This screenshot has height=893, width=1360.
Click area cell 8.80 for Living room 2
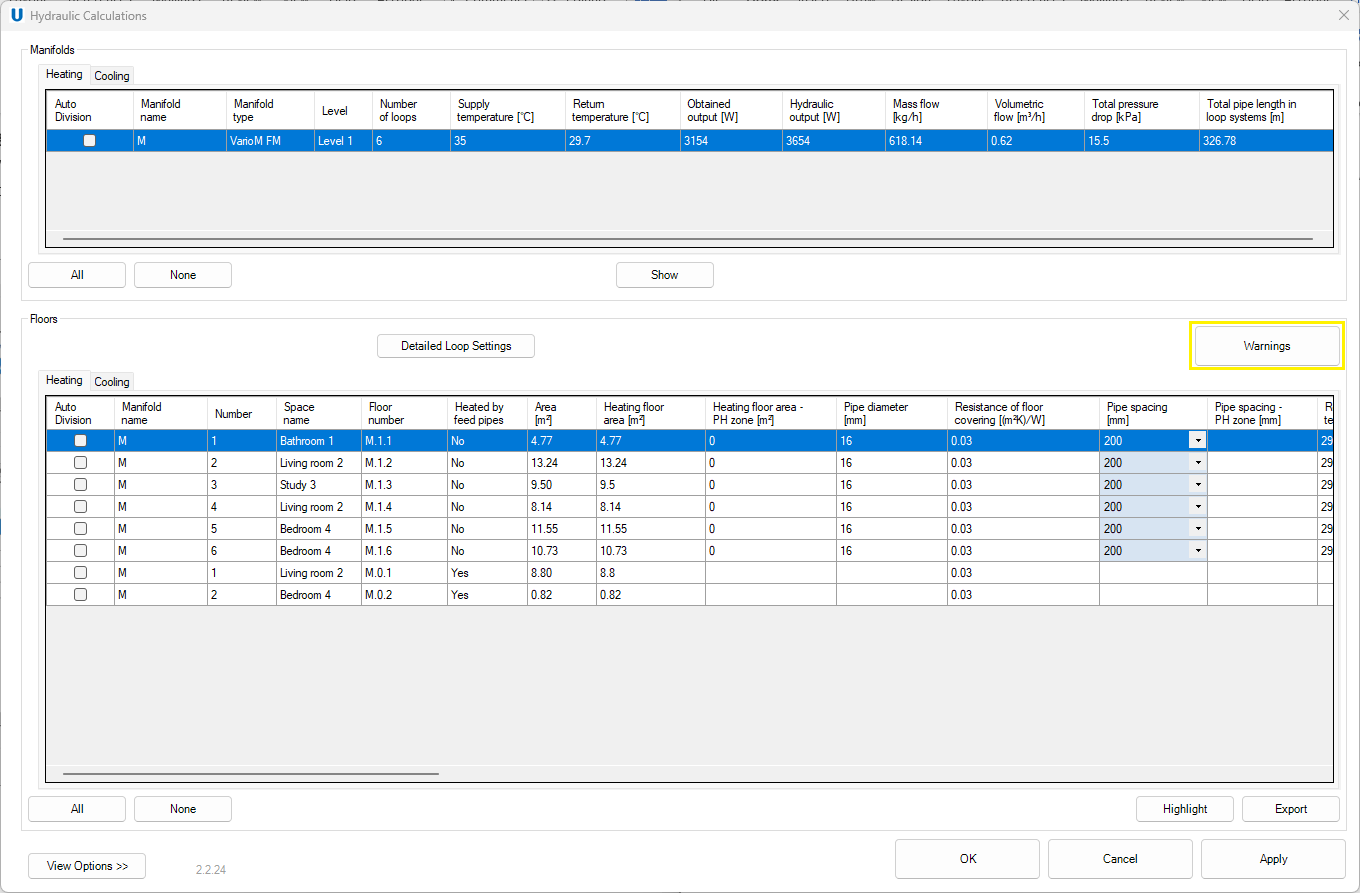(x=562, y=573)
